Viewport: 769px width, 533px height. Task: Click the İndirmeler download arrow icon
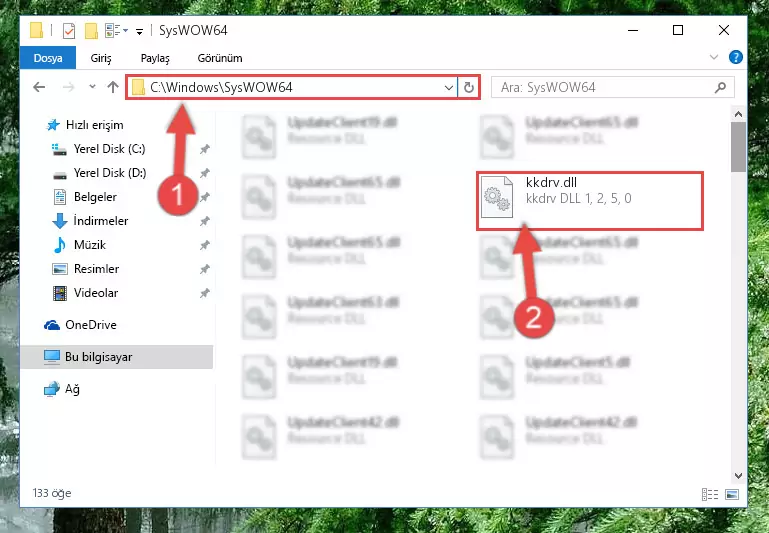pos(59,221)
